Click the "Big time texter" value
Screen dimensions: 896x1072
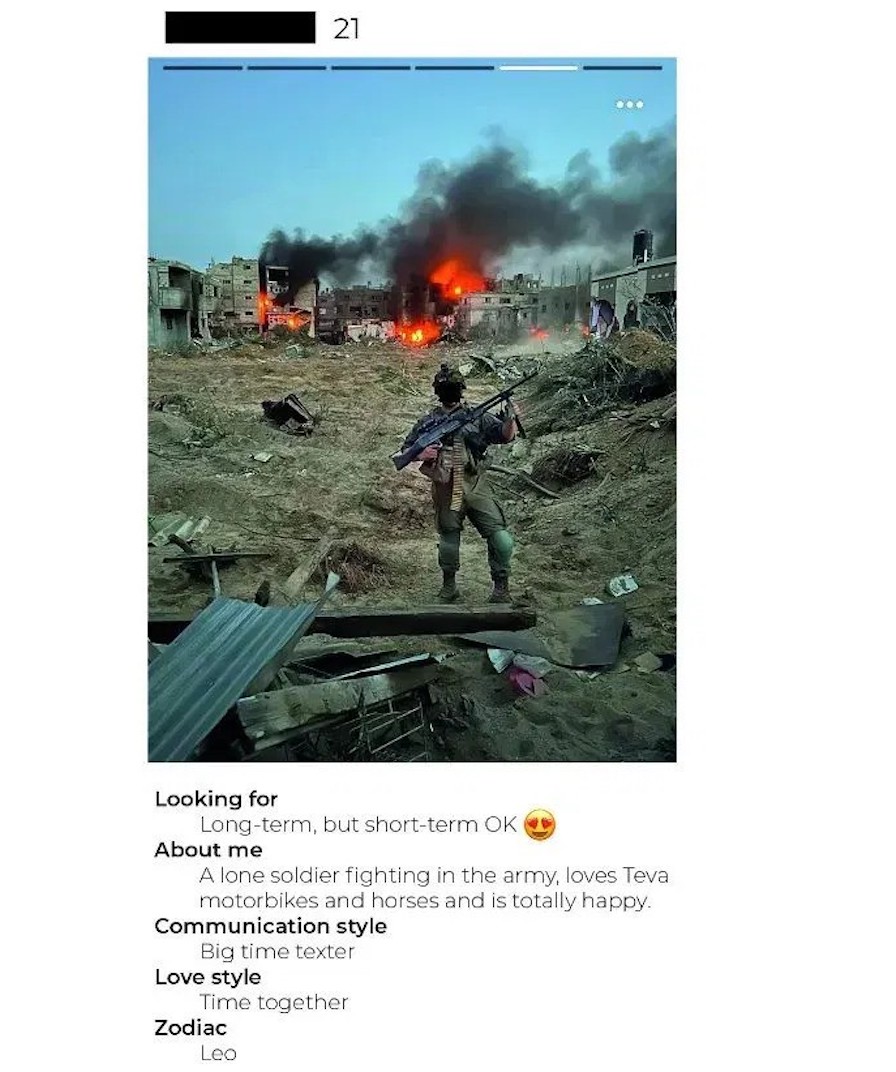coord(277,952)
